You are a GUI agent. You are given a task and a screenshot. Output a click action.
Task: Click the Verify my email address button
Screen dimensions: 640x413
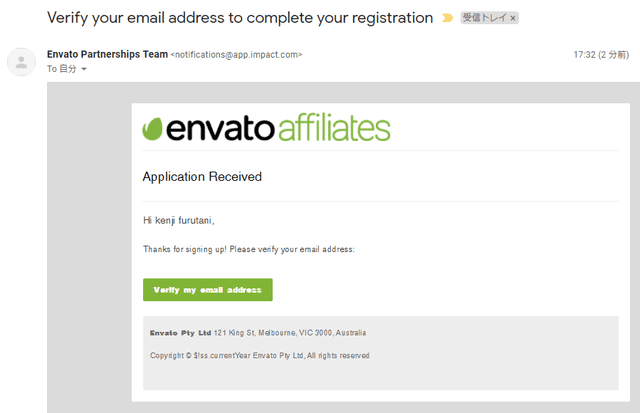(208, 290)
